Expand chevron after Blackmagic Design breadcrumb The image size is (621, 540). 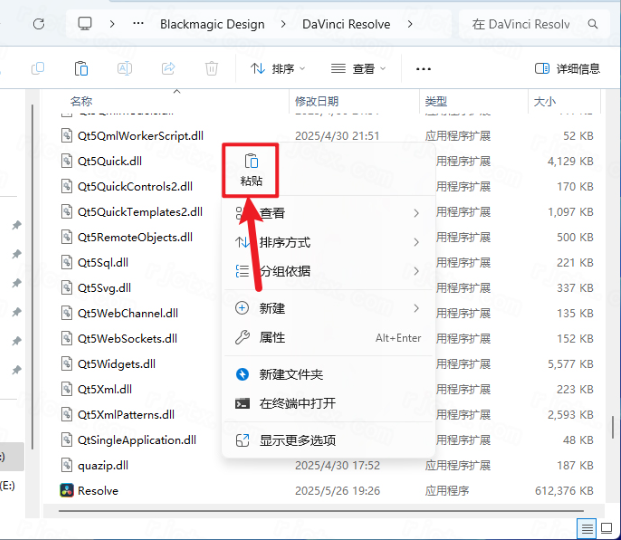tap(283, 24)
